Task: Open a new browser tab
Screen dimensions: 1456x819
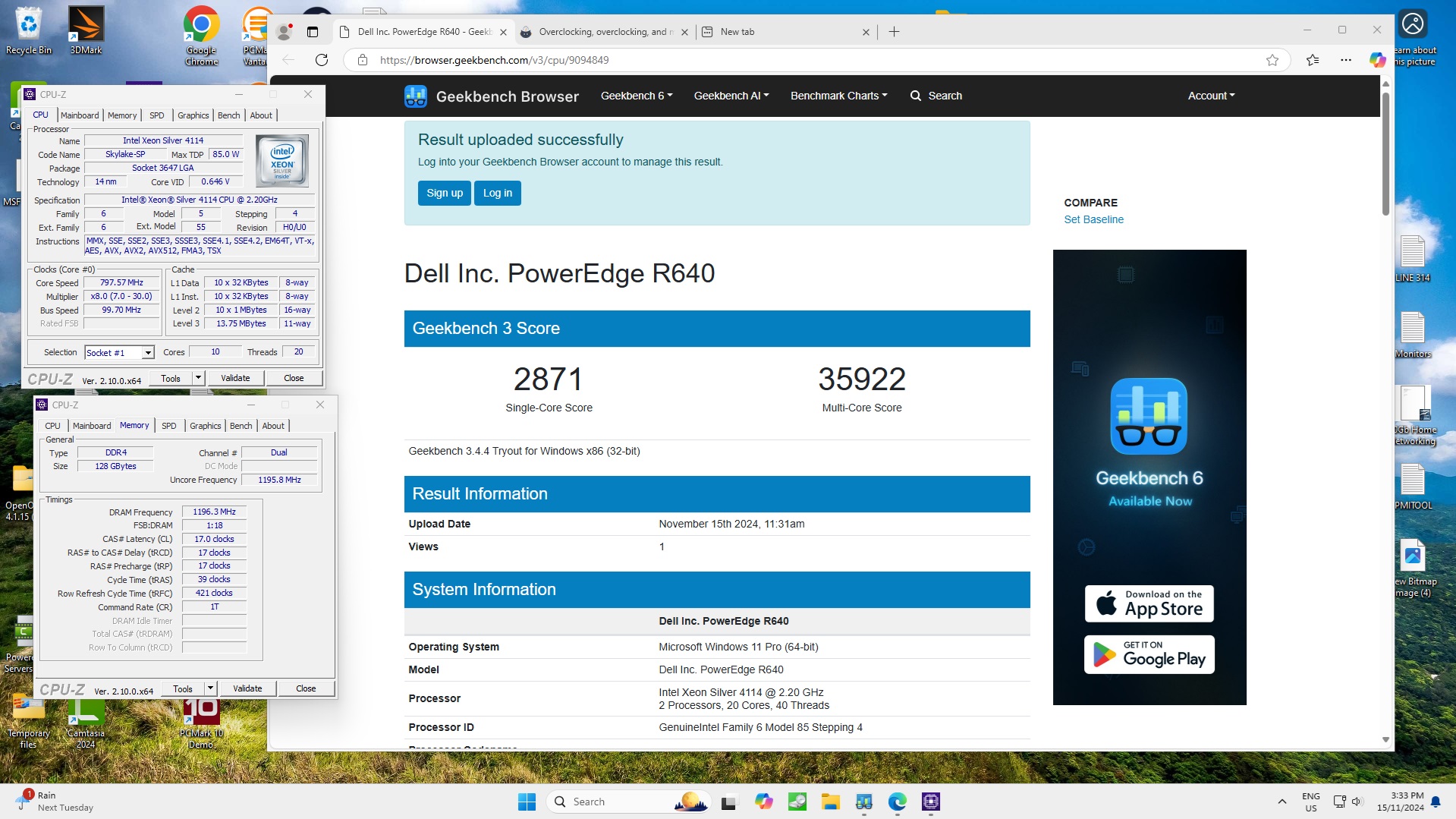Action: click(x=894, y=32)
